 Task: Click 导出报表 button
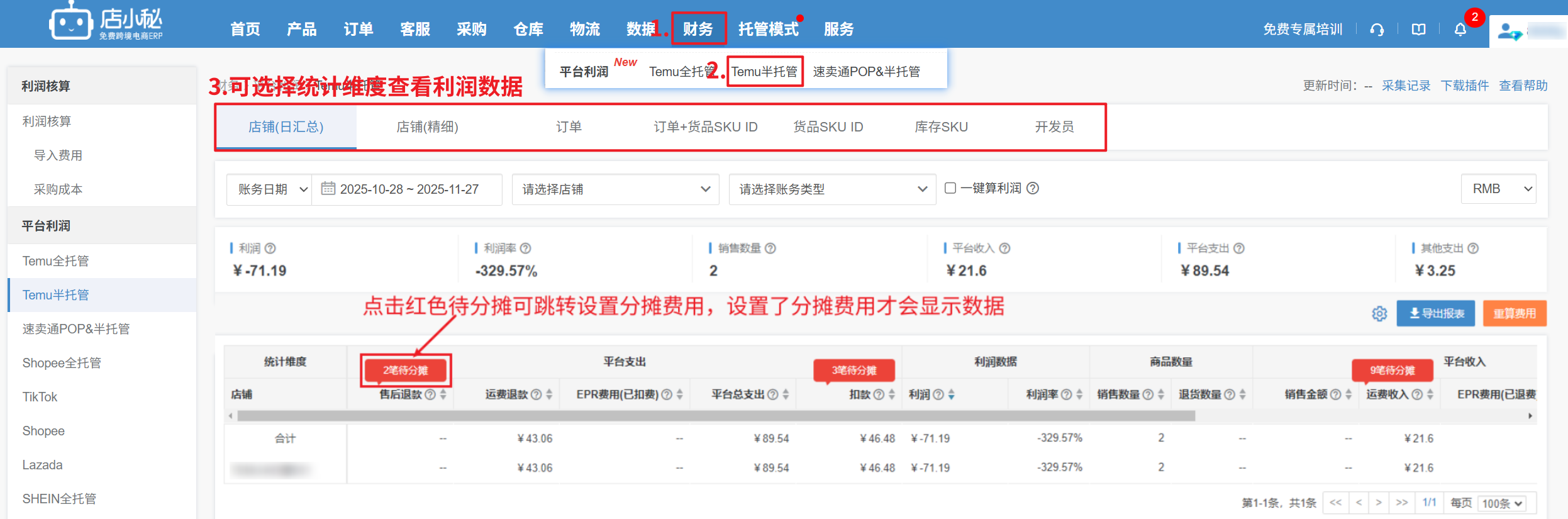point(1435,313)
